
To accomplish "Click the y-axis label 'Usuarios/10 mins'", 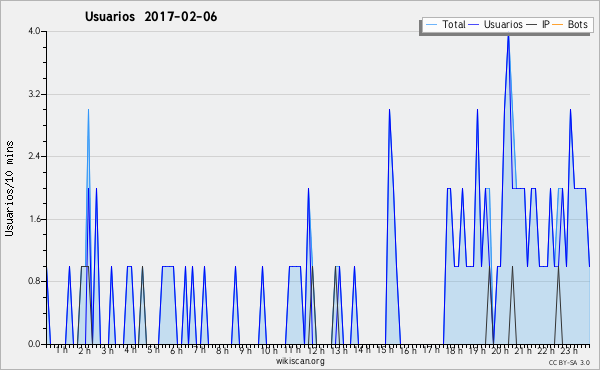I will point(9,189).
